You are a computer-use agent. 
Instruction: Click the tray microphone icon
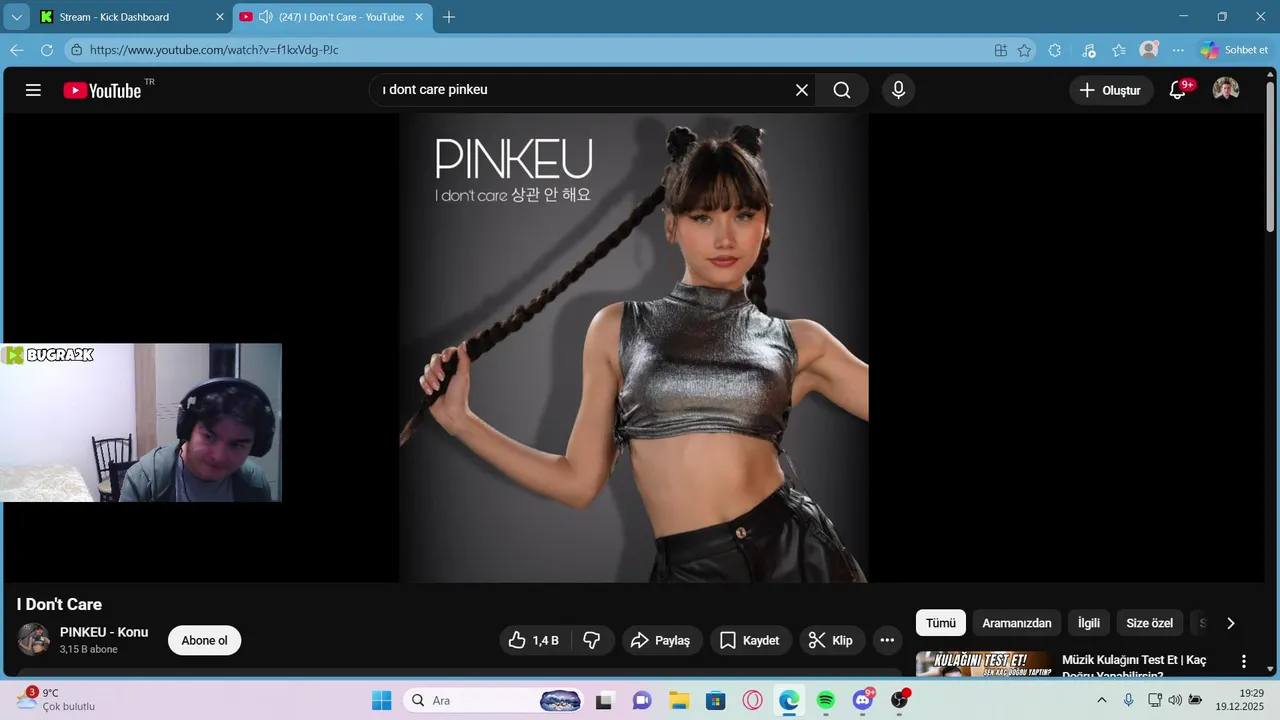(1129, 700)
